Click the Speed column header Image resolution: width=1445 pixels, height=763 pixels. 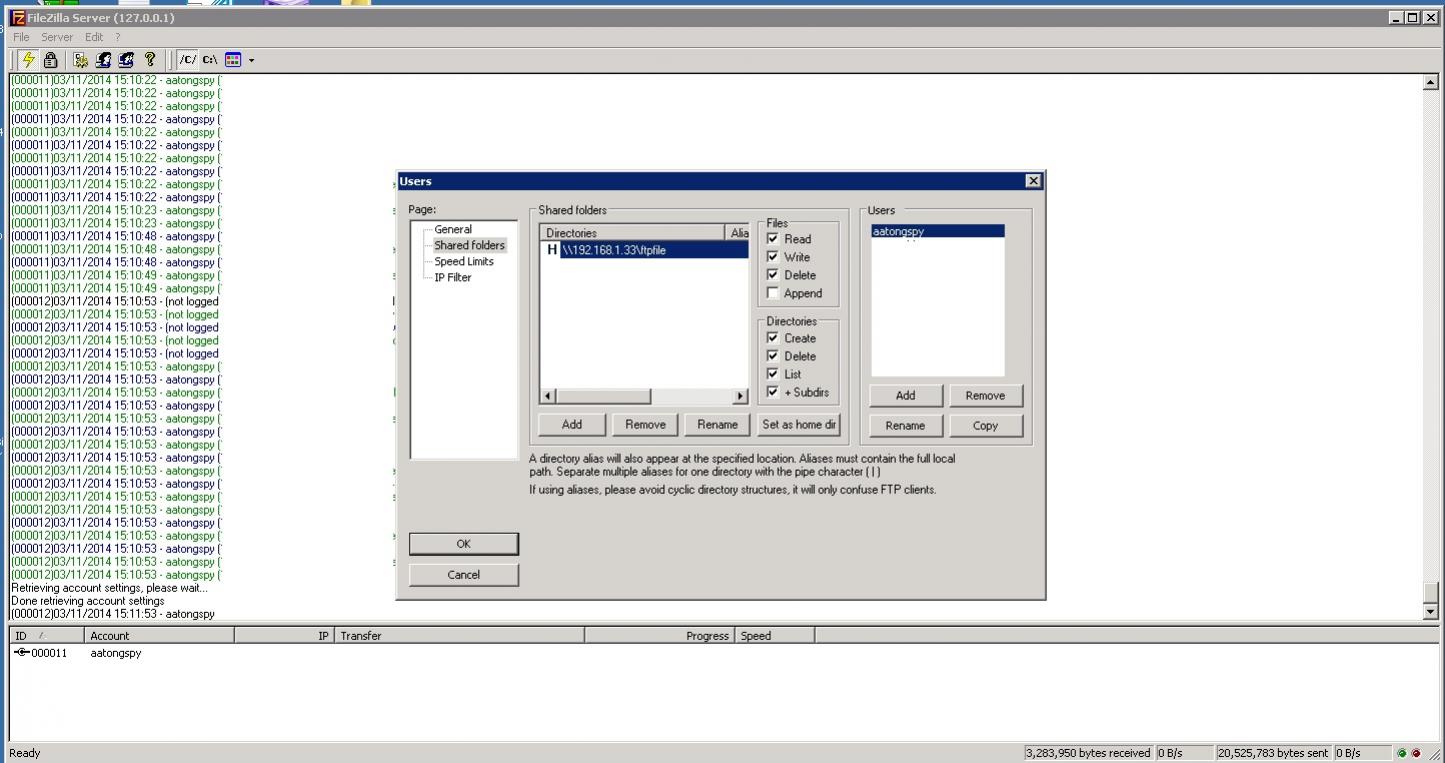coord(774,635)
